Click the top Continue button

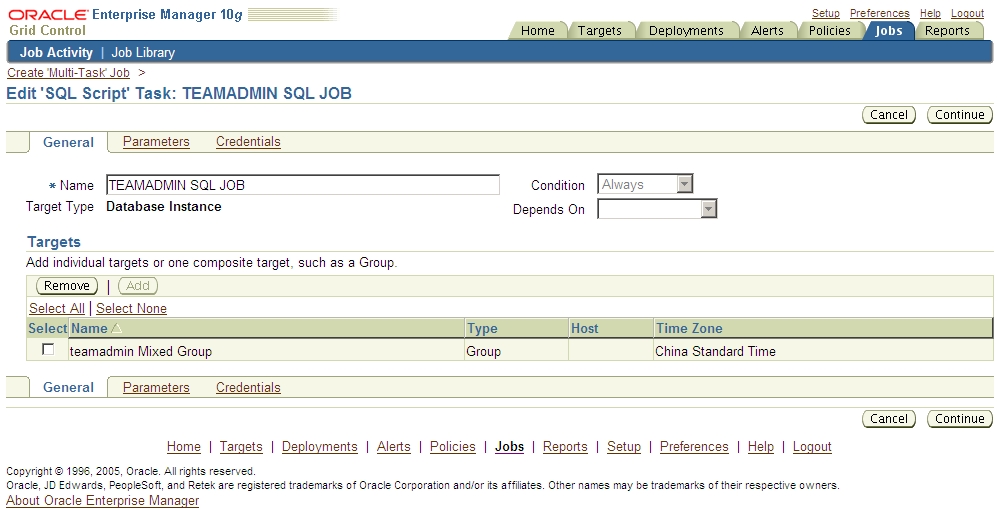959,114
